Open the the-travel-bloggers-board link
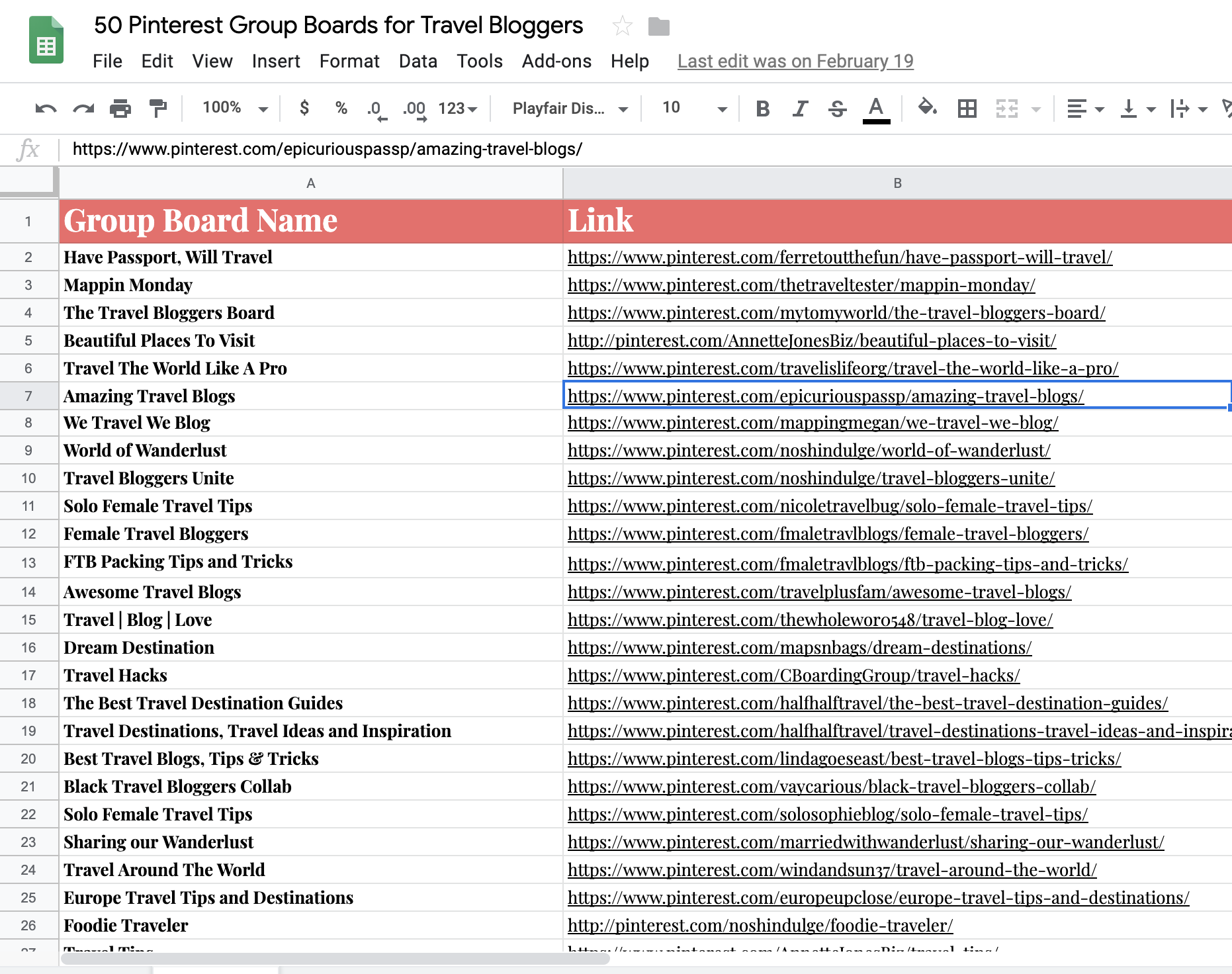The image size is (1232, 974). click(x=836, y=313)
